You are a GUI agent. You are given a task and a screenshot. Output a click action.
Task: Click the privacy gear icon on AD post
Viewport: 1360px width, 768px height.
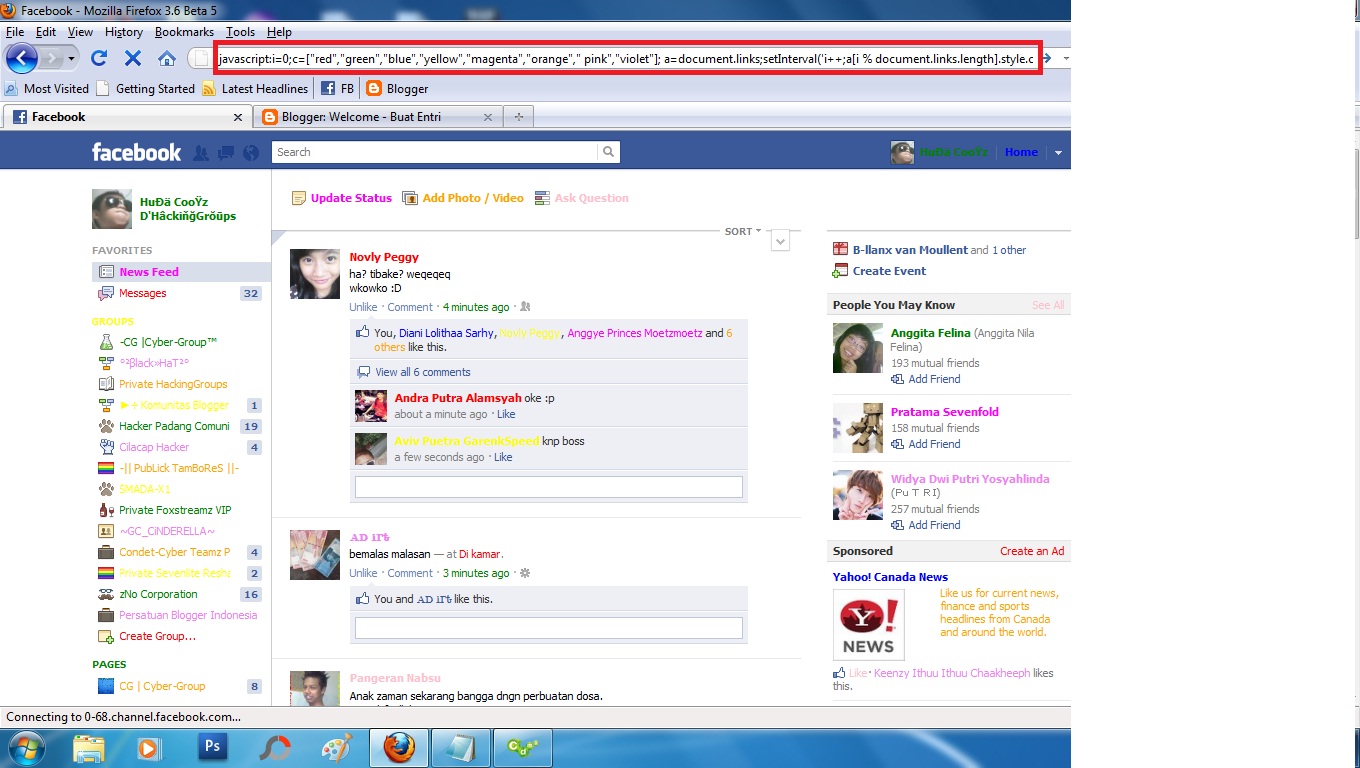tap(525, 573)
